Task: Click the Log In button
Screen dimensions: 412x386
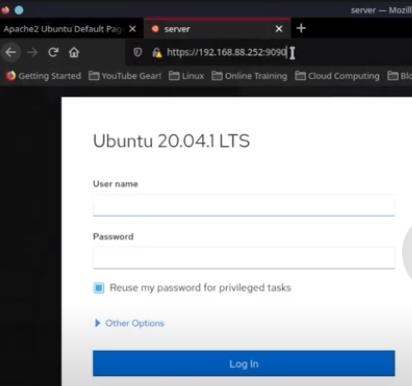Action: tap(244, 363)
